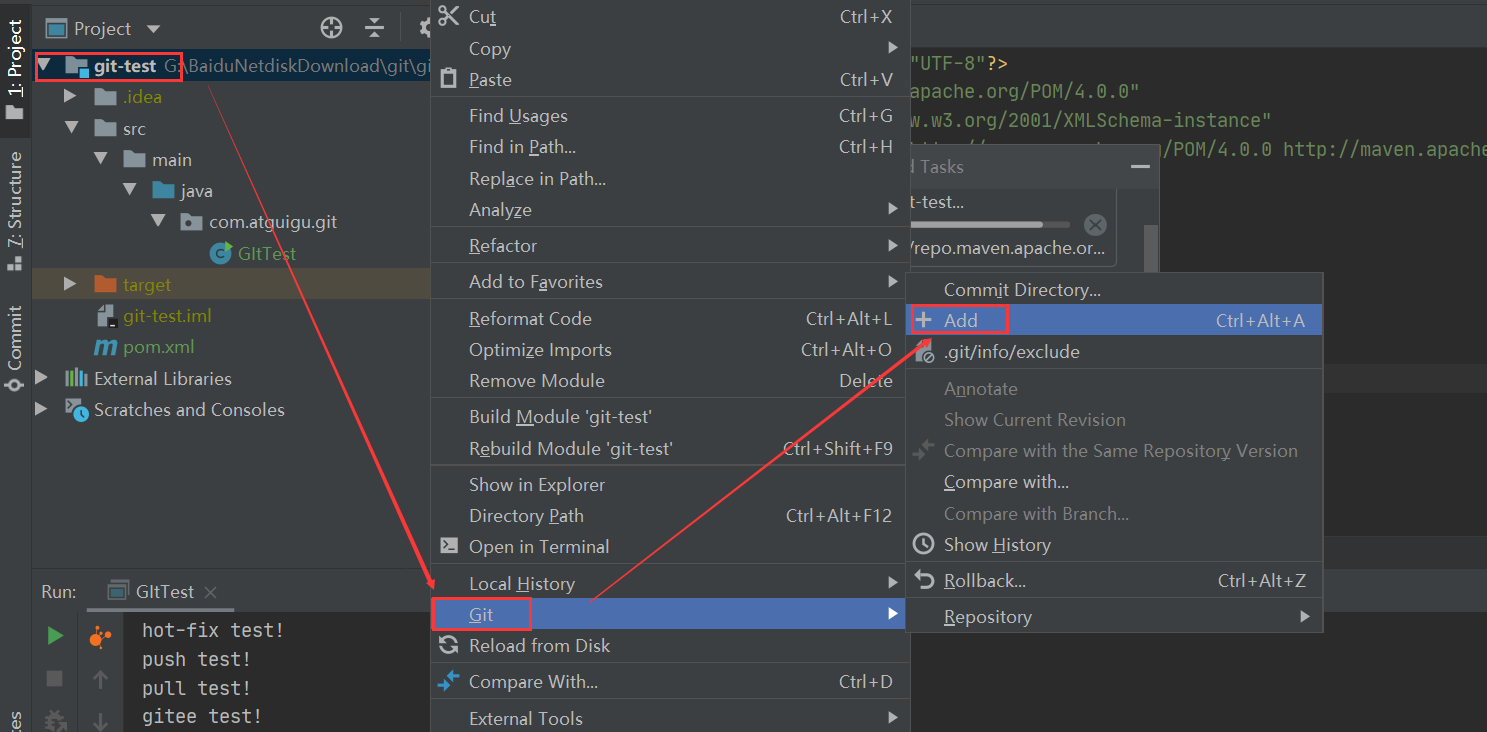1487x732 pixels.
Task: Select Open in Terminal from the menu
Action: pyautogui.click(x=670, y=547)
